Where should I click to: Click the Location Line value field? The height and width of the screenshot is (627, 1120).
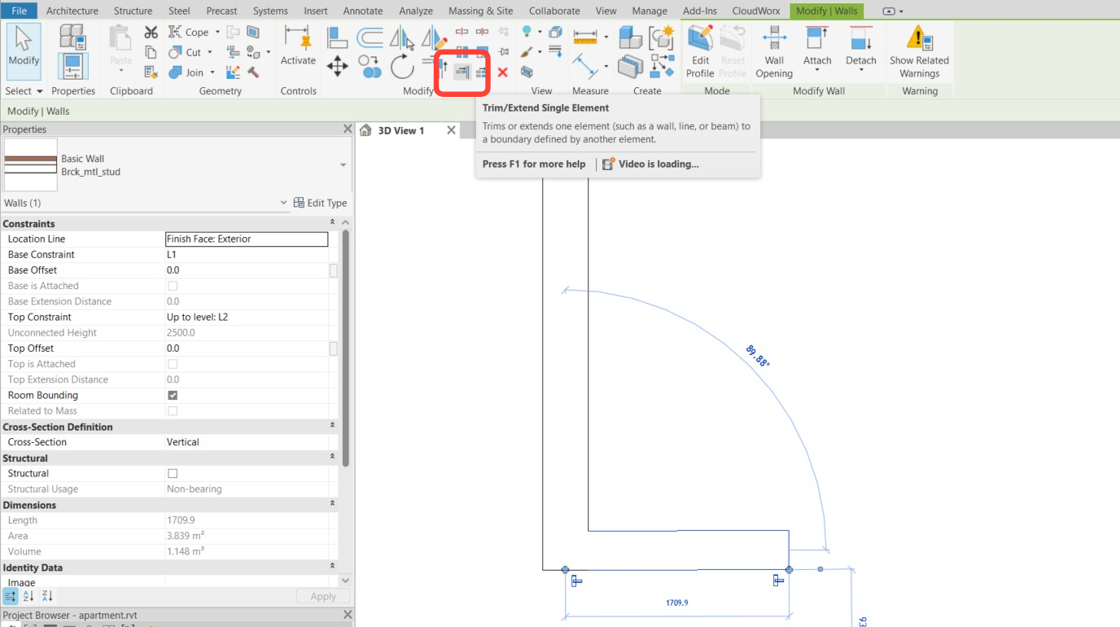click(x=246, y=239)
